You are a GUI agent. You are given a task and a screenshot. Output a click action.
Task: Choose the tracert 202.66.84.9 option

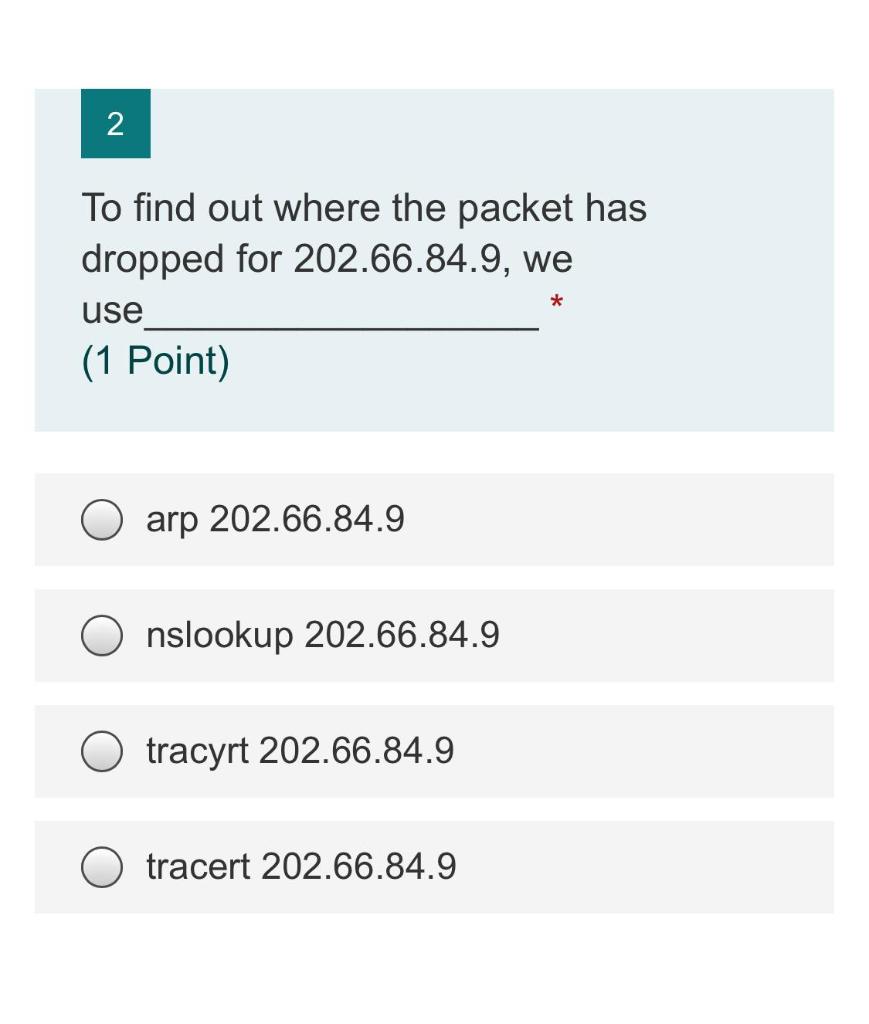click(102, 866)
